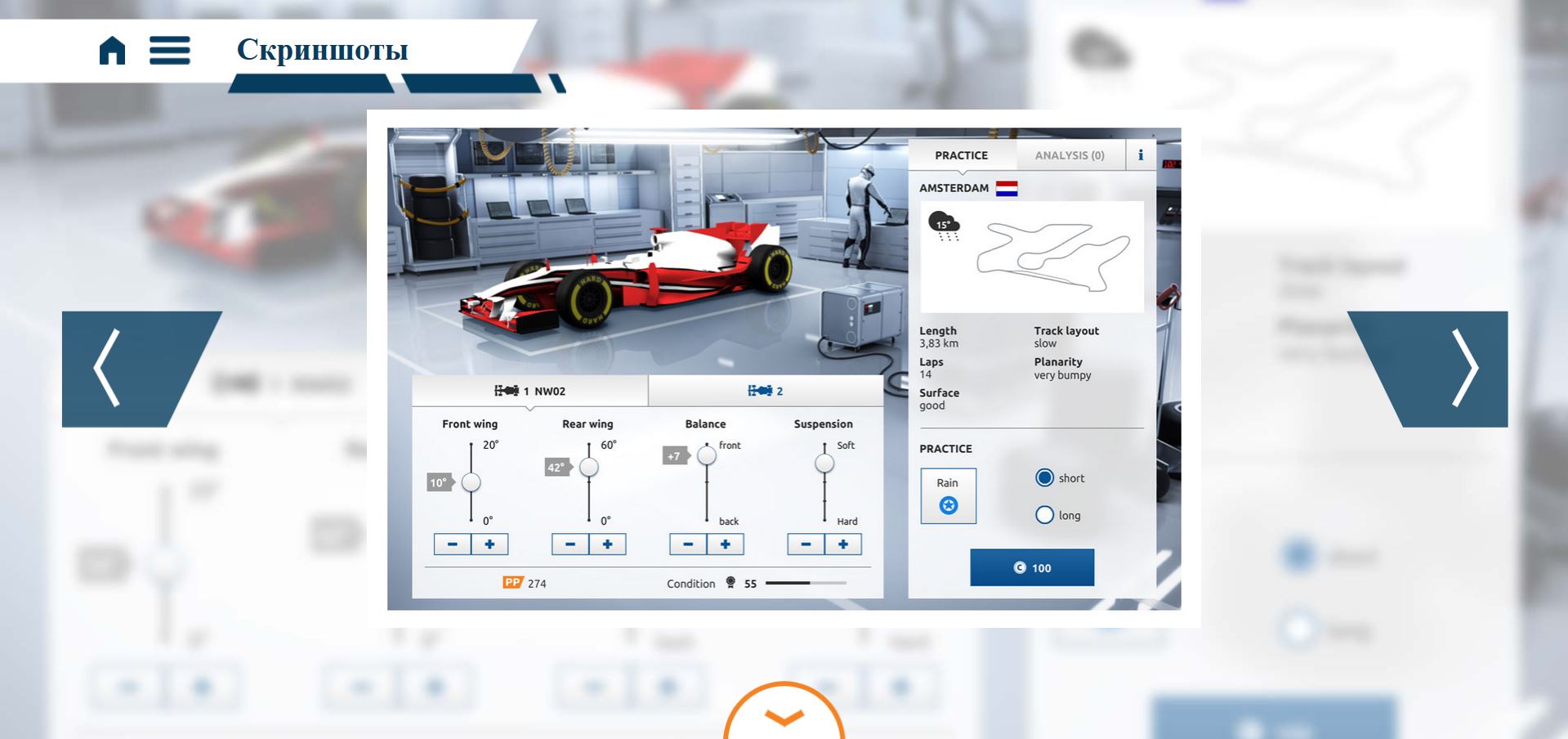The image size is (1568, 739).
Task: Increase the Rear wing angle
Action: pyautogui.click(x=607, y=544)
